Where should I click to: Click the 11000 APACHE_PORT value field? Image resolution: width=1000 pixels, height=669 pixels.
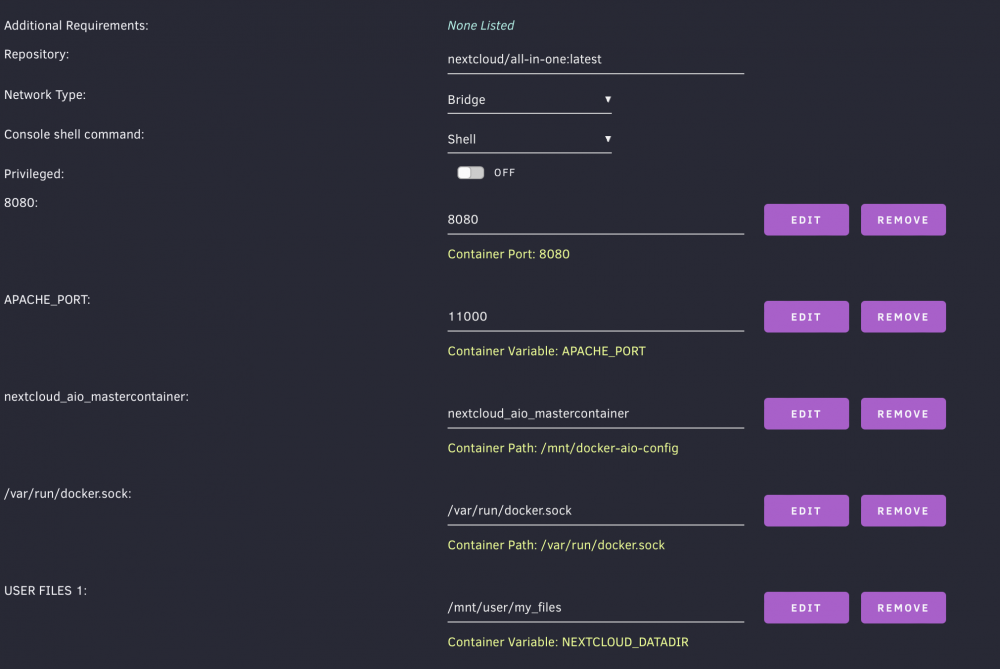[x=596, y=317]
